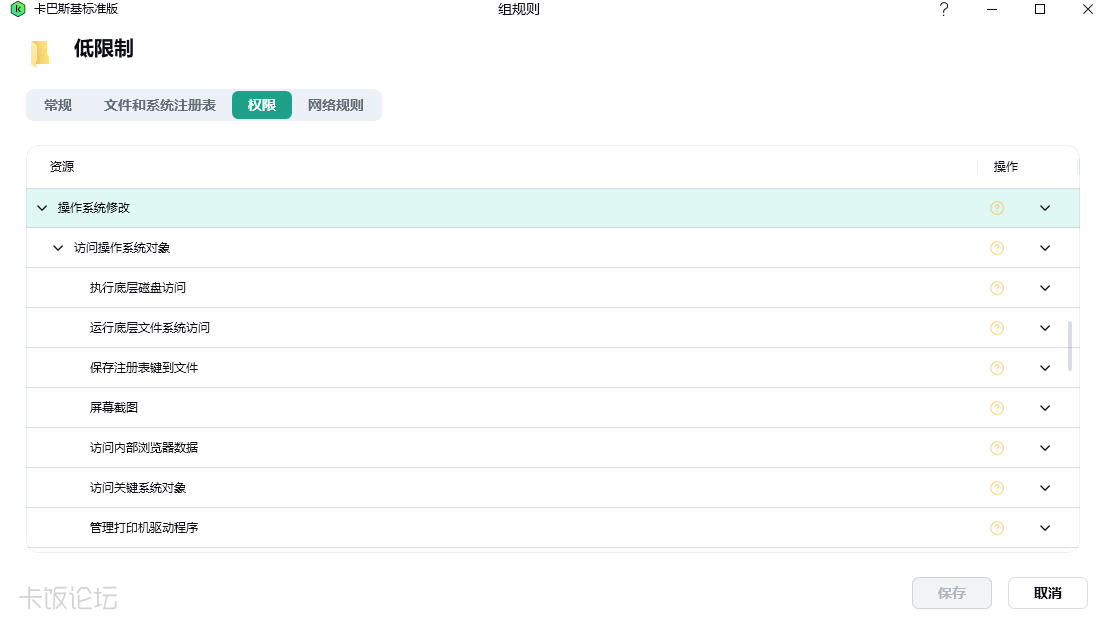
Task: Click the 资源 column header
Action: click(62, 167)
